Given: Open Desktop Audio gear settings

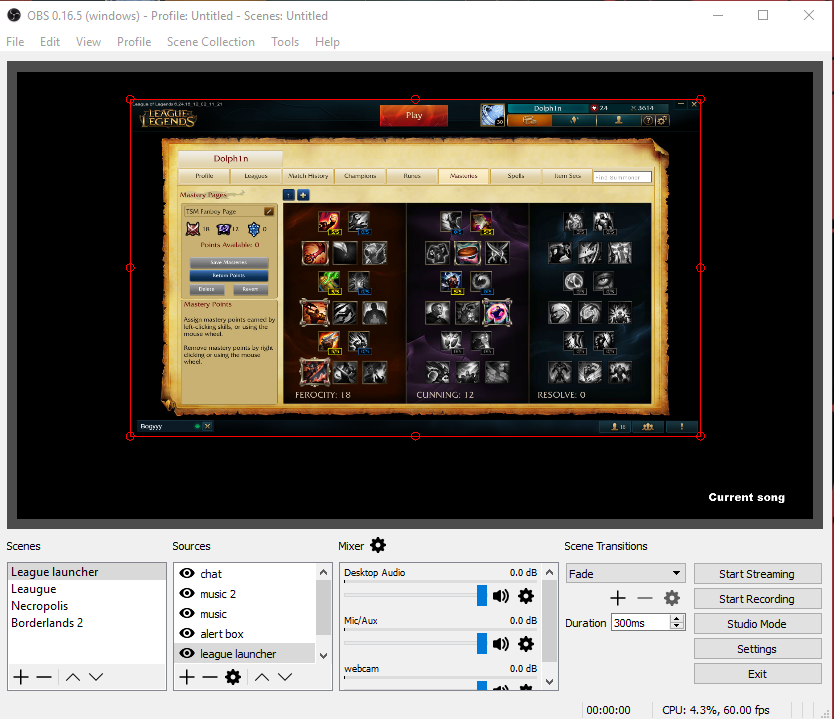Looking at the screenshot, I should point(526,596).
